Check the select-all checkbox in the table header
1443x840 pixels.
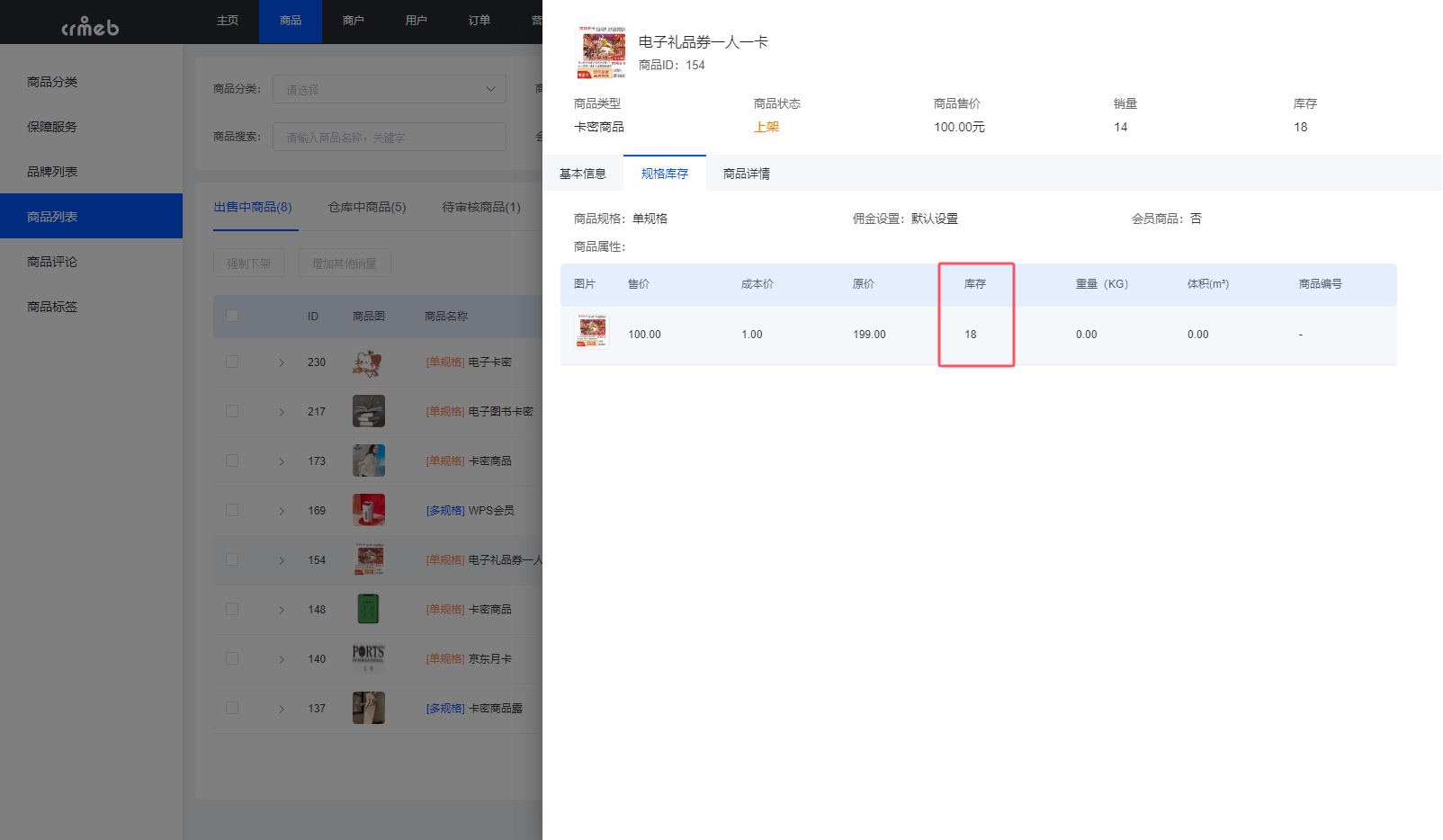[x=232, y=316]
